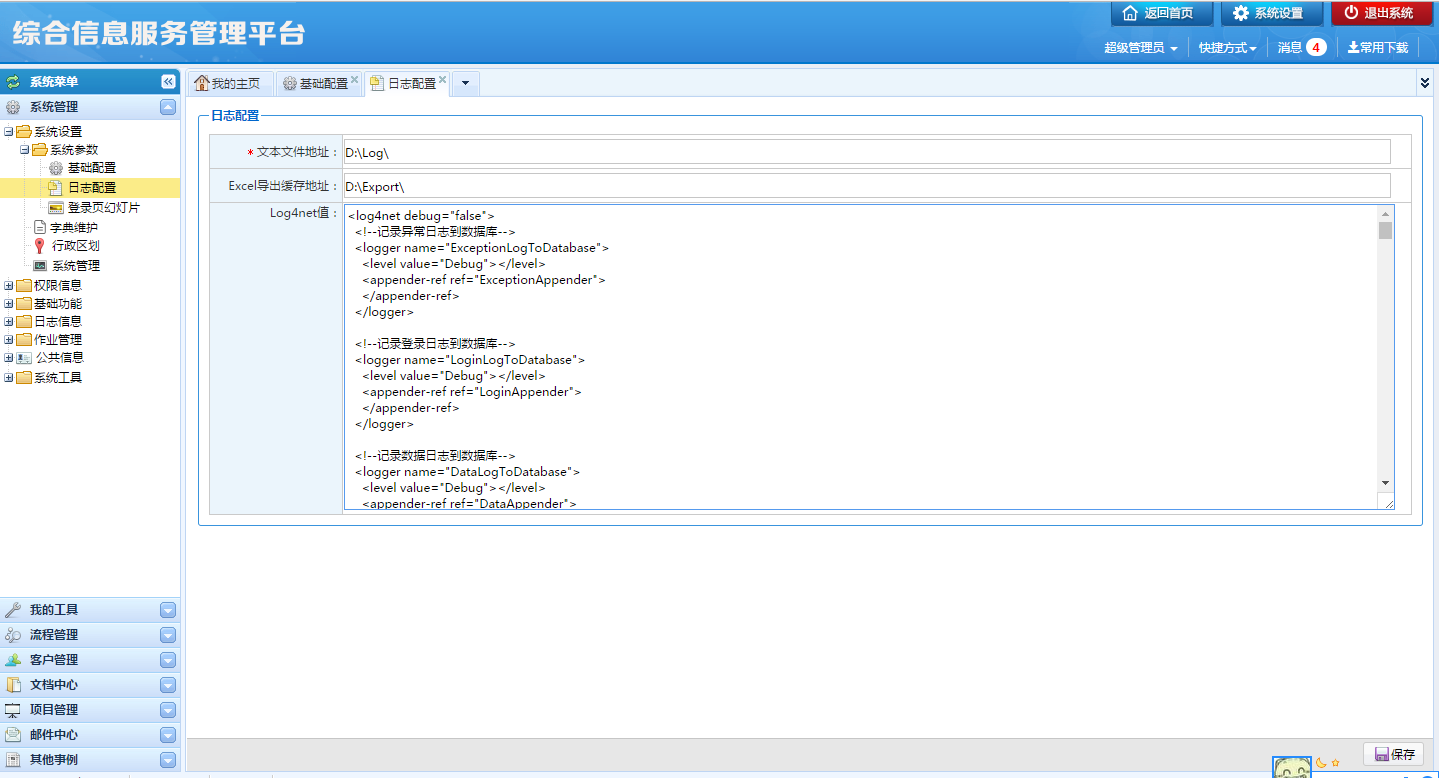The width and height of the screenshot is (1439, 778).
Task: Click the 邮件中心 mail icon
Action: pyautogui.click(x=13, y=735)
